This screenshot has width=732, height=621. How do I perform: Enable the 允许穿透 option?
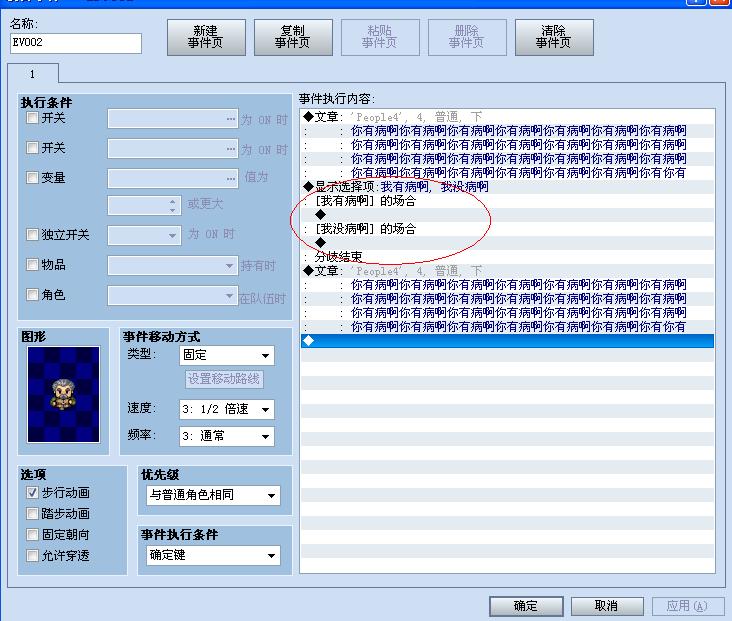click(32, 555)
